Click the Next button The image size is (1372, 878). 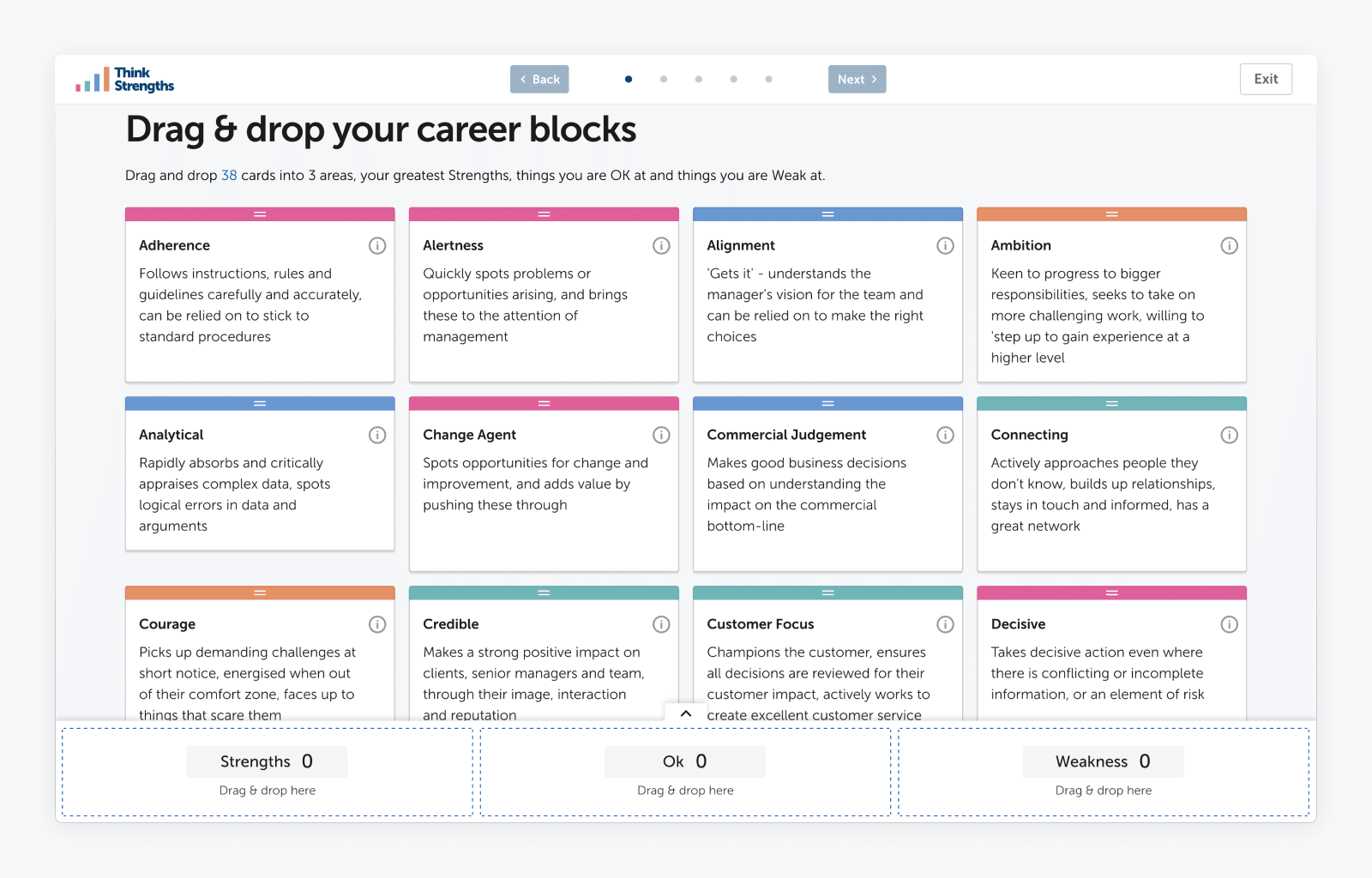click(857, 80)
